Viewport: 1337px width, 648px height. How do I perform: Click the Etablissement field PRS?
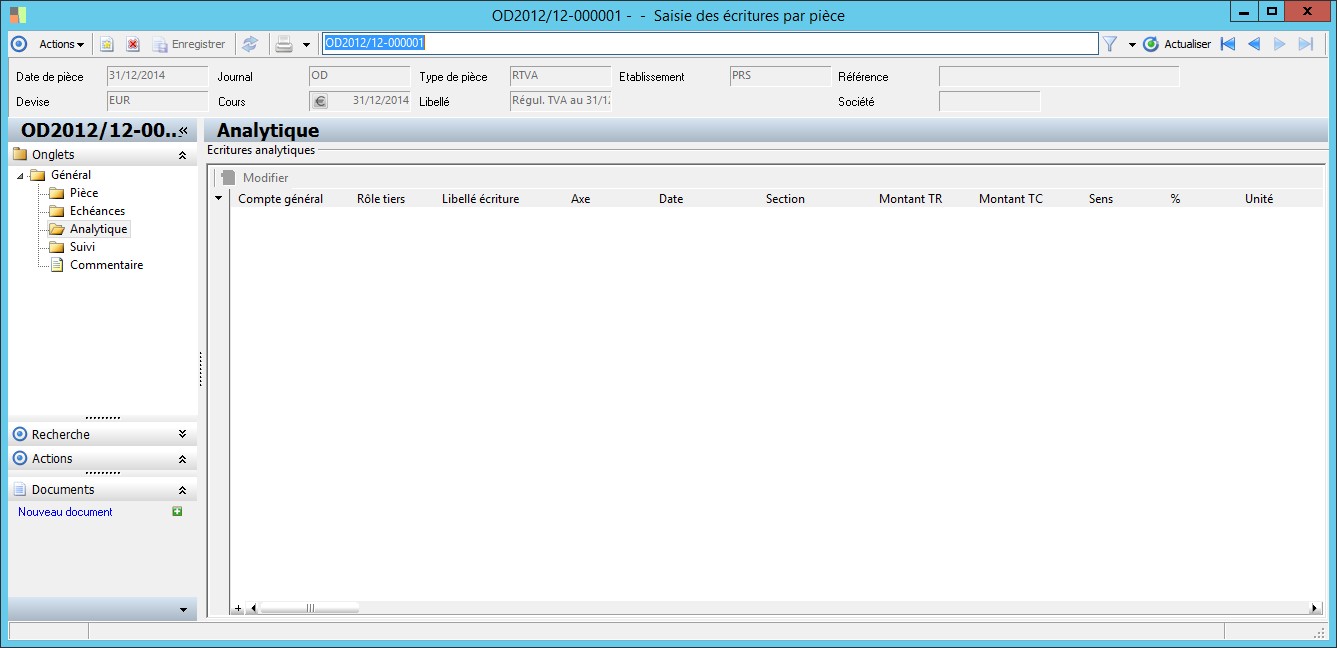click(780, 76)
